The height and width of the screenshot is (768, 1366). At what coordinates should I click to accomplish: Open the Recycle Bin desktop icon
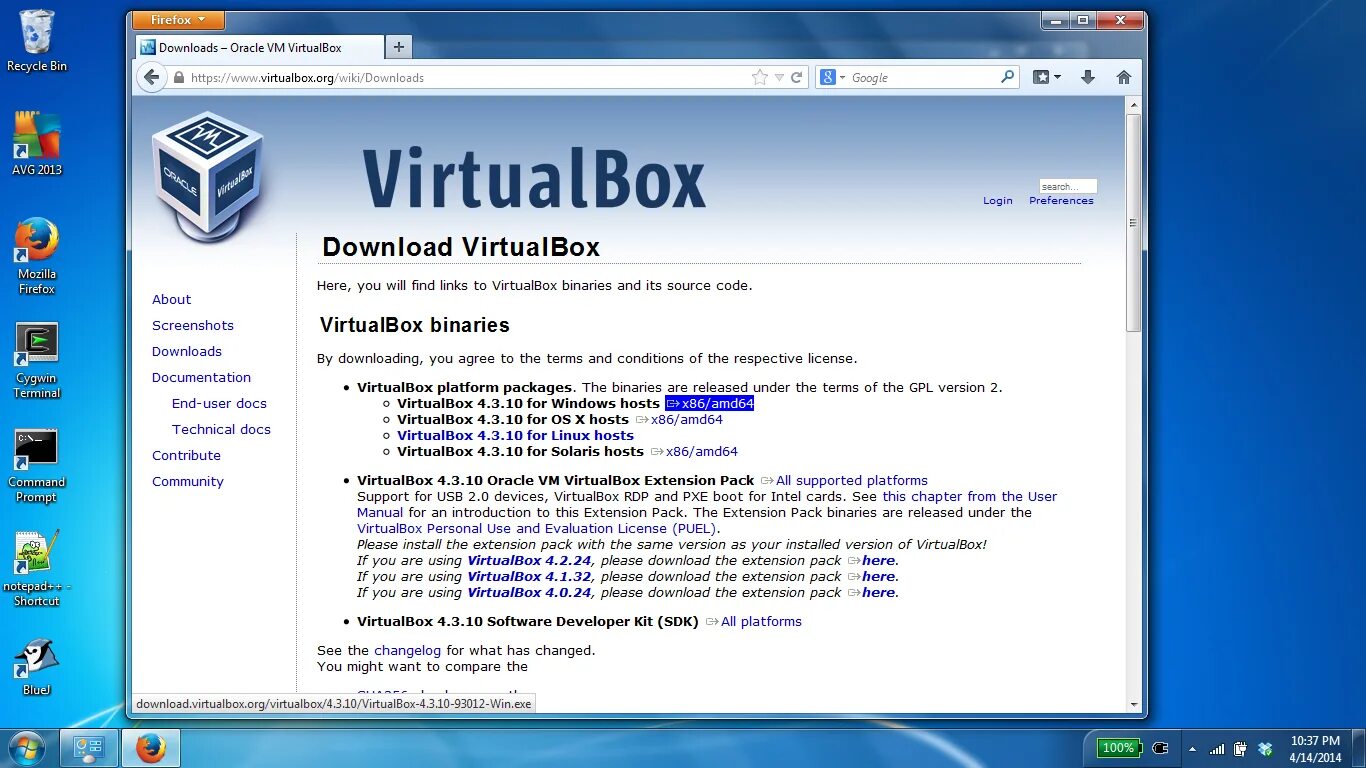tap(37, 40)
